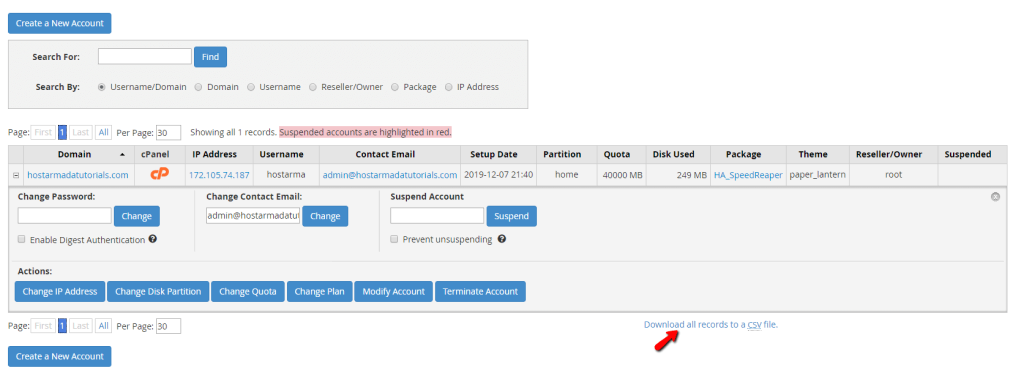Click bottom pagination First button
The width and height of the screenshot is (1024, 387).
[43, 326]
